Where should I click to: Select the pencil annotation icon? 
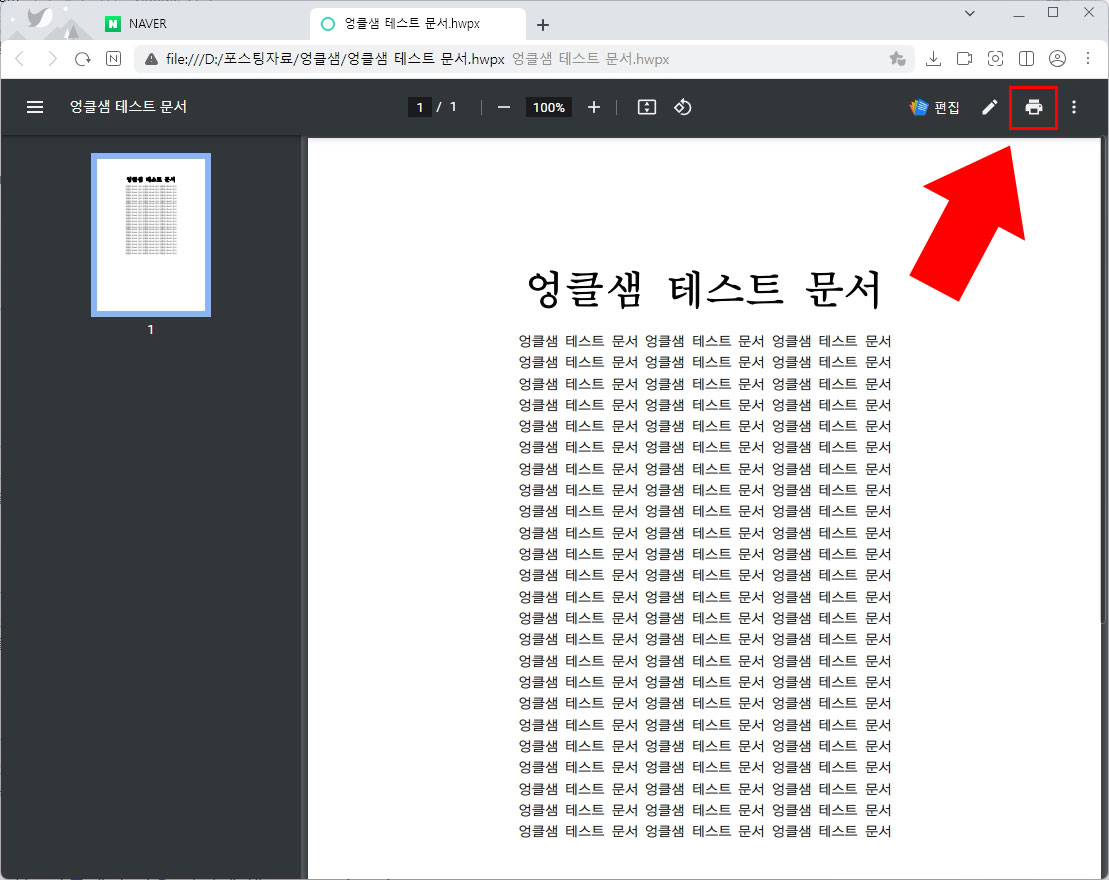point(990,107)
